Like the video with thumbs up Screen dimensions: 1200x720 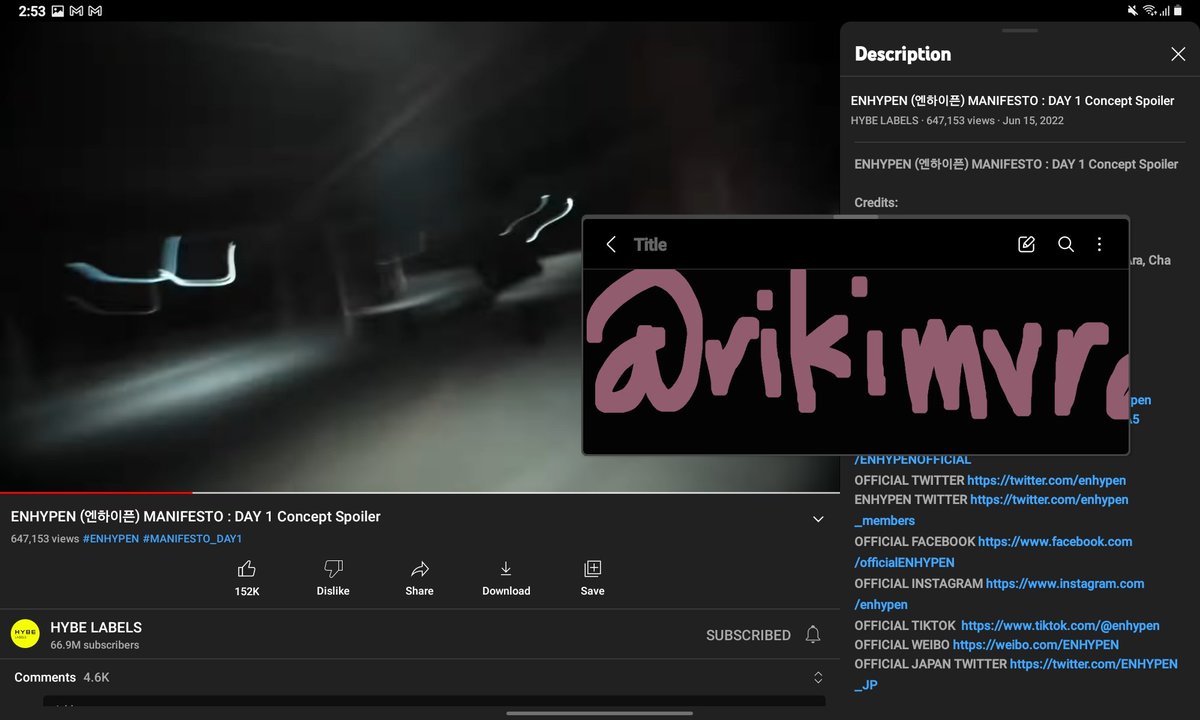(x=247, y=569)
